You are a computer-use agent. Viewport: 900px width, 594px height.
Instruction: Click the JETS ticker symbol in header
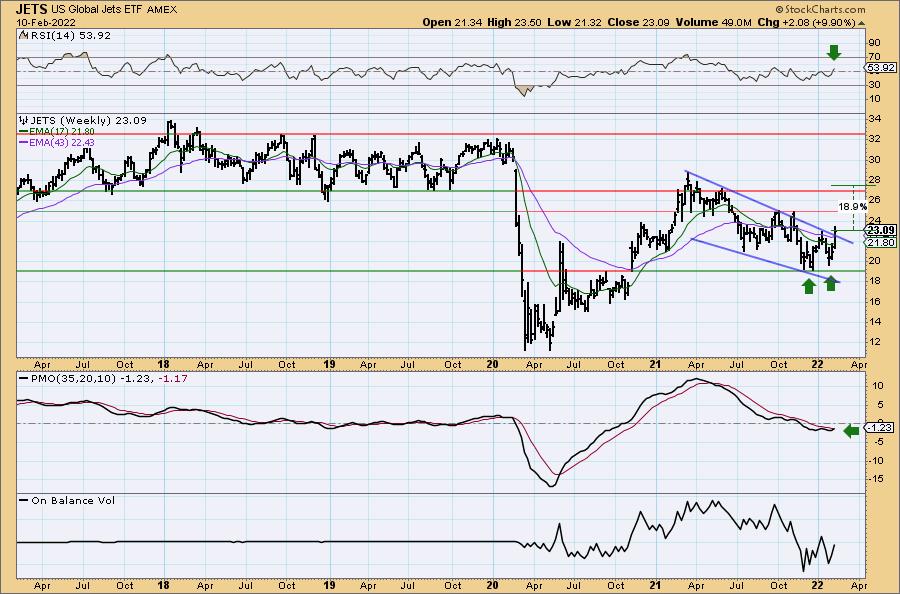click(32, 9)
